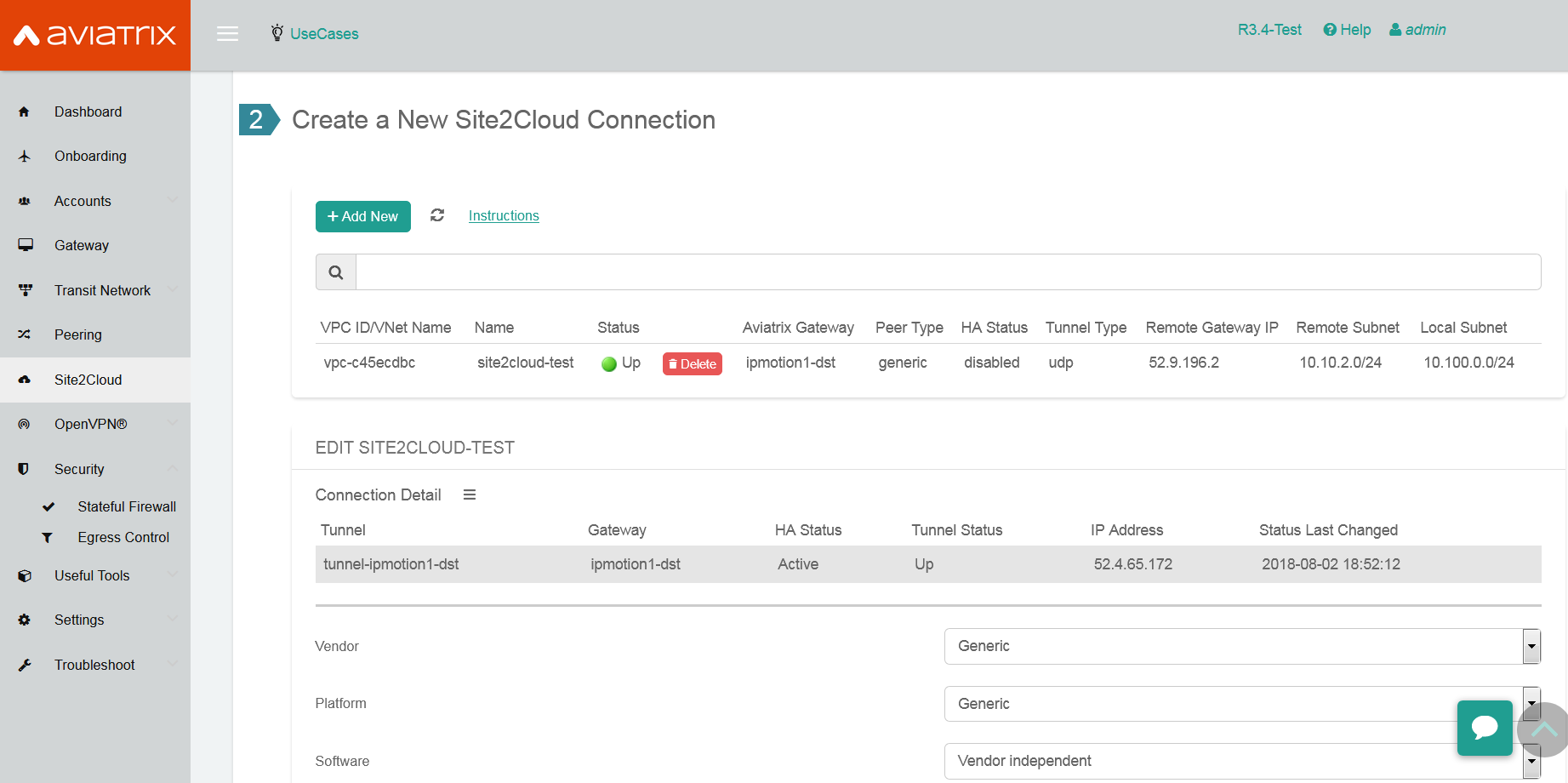The image size is (1568, 783).
Task: Click the scroll-to-top arrow circle
Action: click(1544, 729)
